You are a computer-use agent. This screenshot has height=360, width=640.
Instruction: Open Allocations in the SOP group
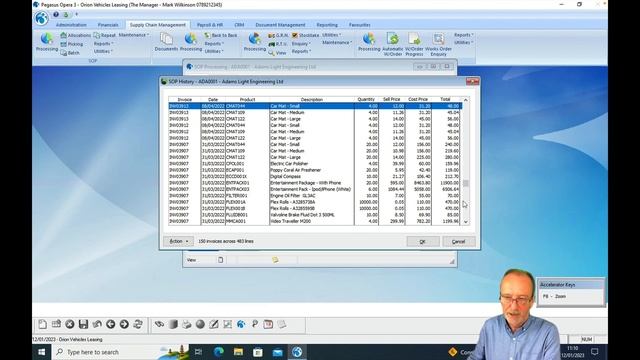(x=76, y=36)
